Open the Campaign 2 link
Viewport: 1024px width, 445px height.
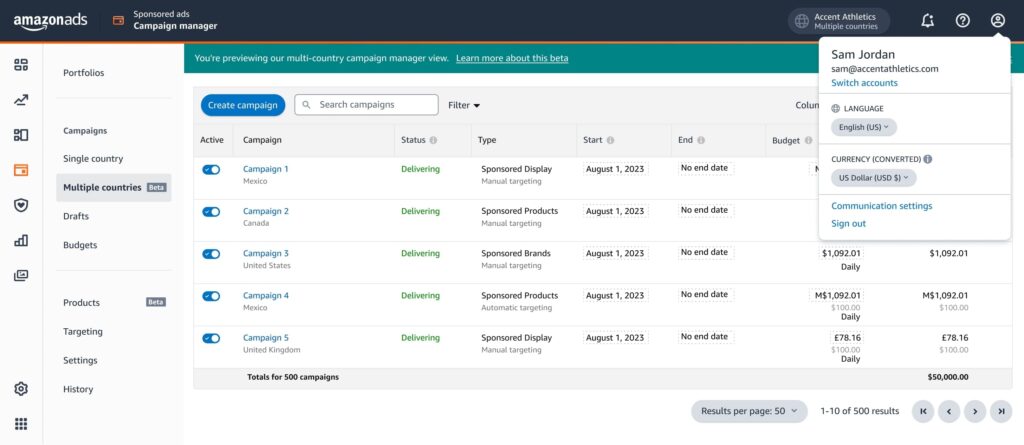click(x=266, y=211)
